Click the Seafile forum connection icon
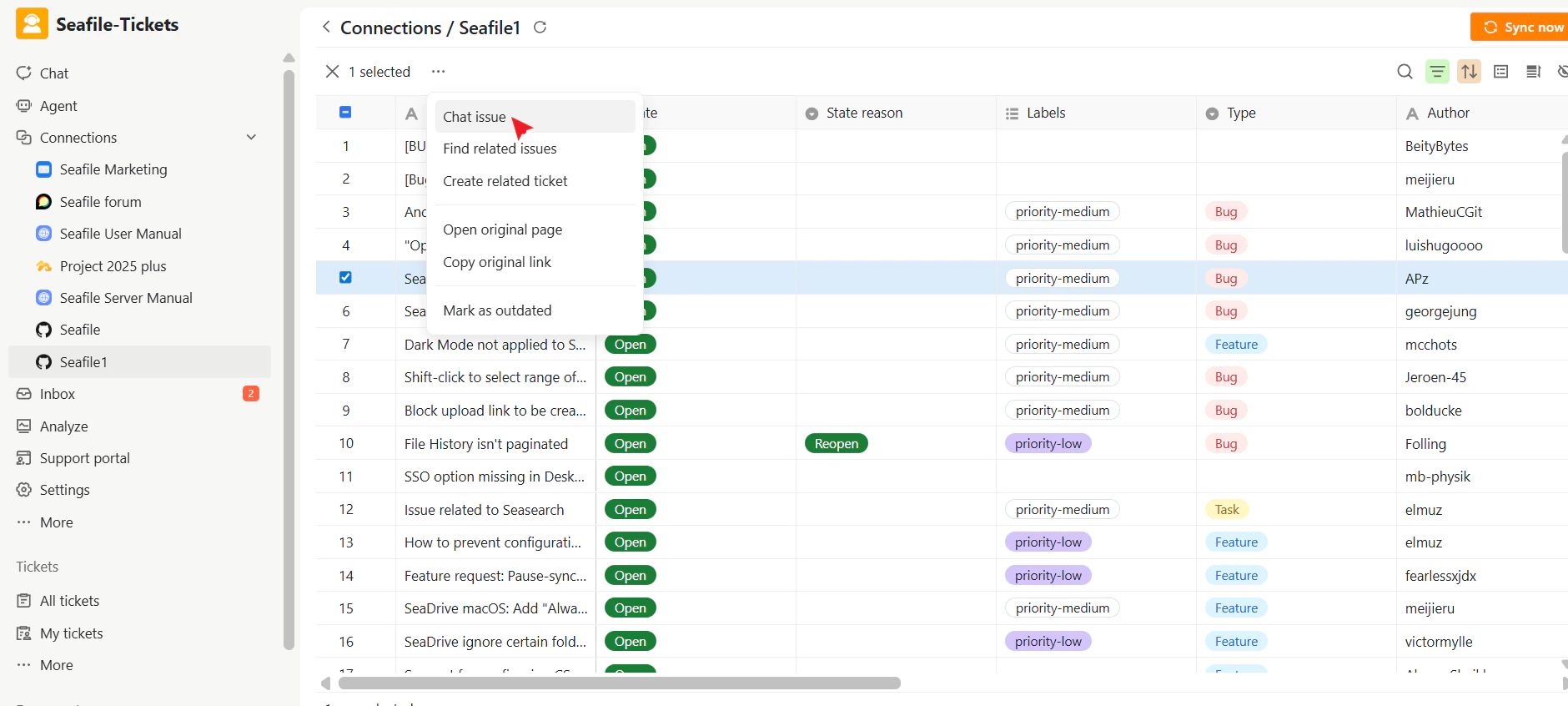This screenshot has height=706, width=1568. pos(44,202)
